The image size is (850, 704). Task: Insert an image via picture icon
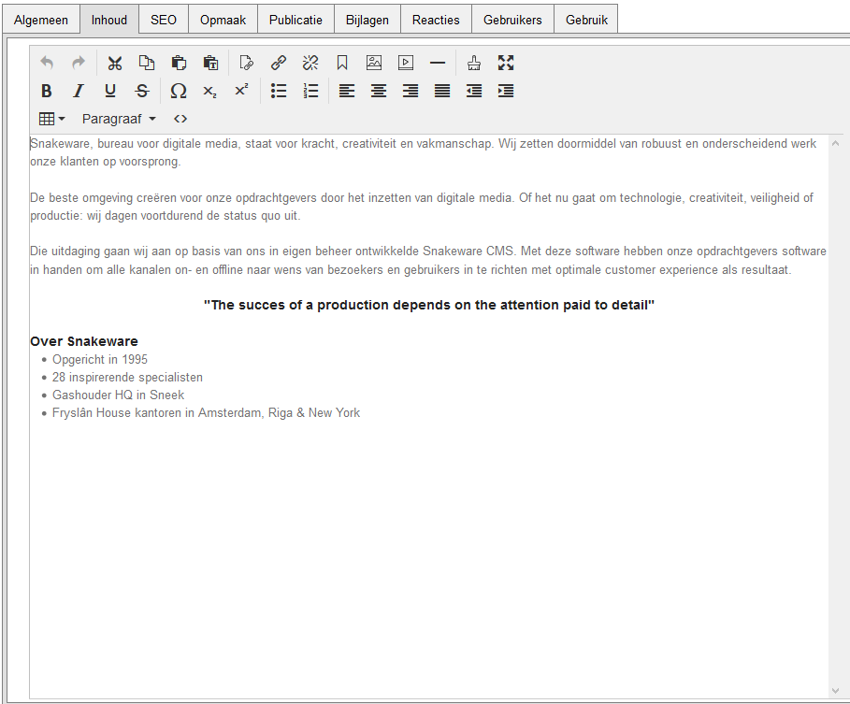point(374,63)
